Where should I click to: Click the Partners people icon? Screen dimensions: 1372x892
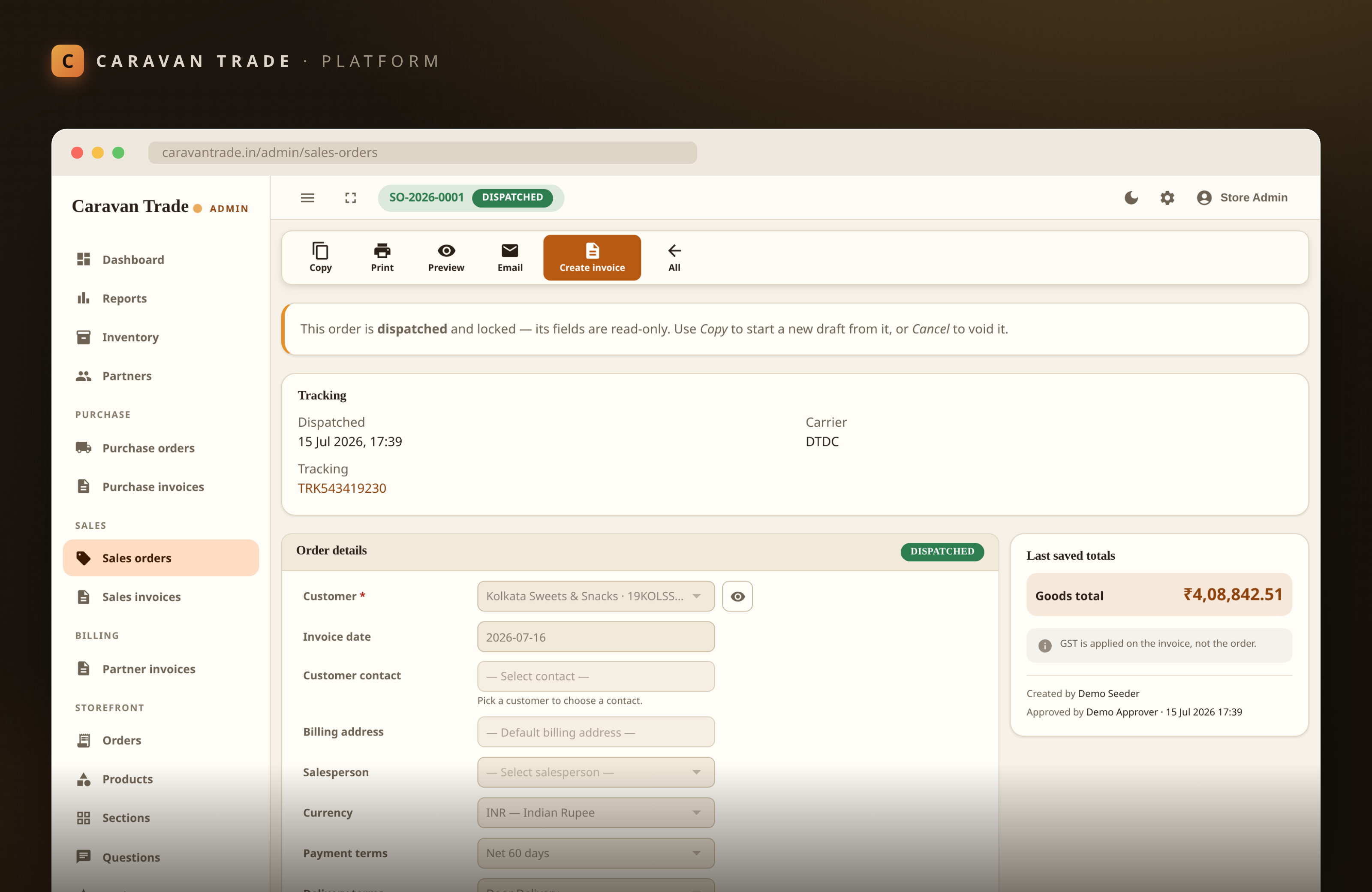point(84,375)
